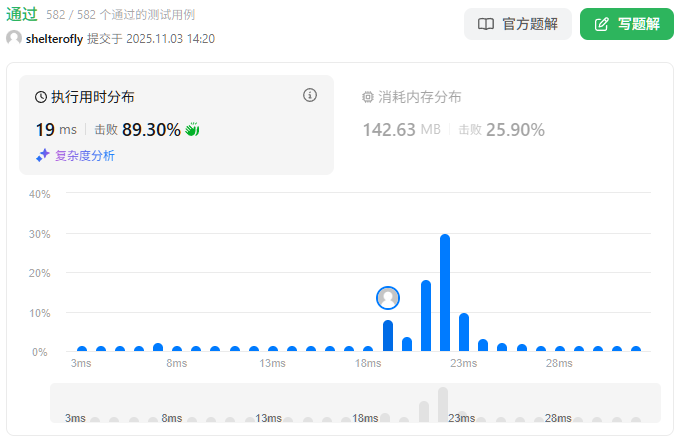Open the 官方题解 official solution
Screen dimensions: 680x439
pos(517,24)
